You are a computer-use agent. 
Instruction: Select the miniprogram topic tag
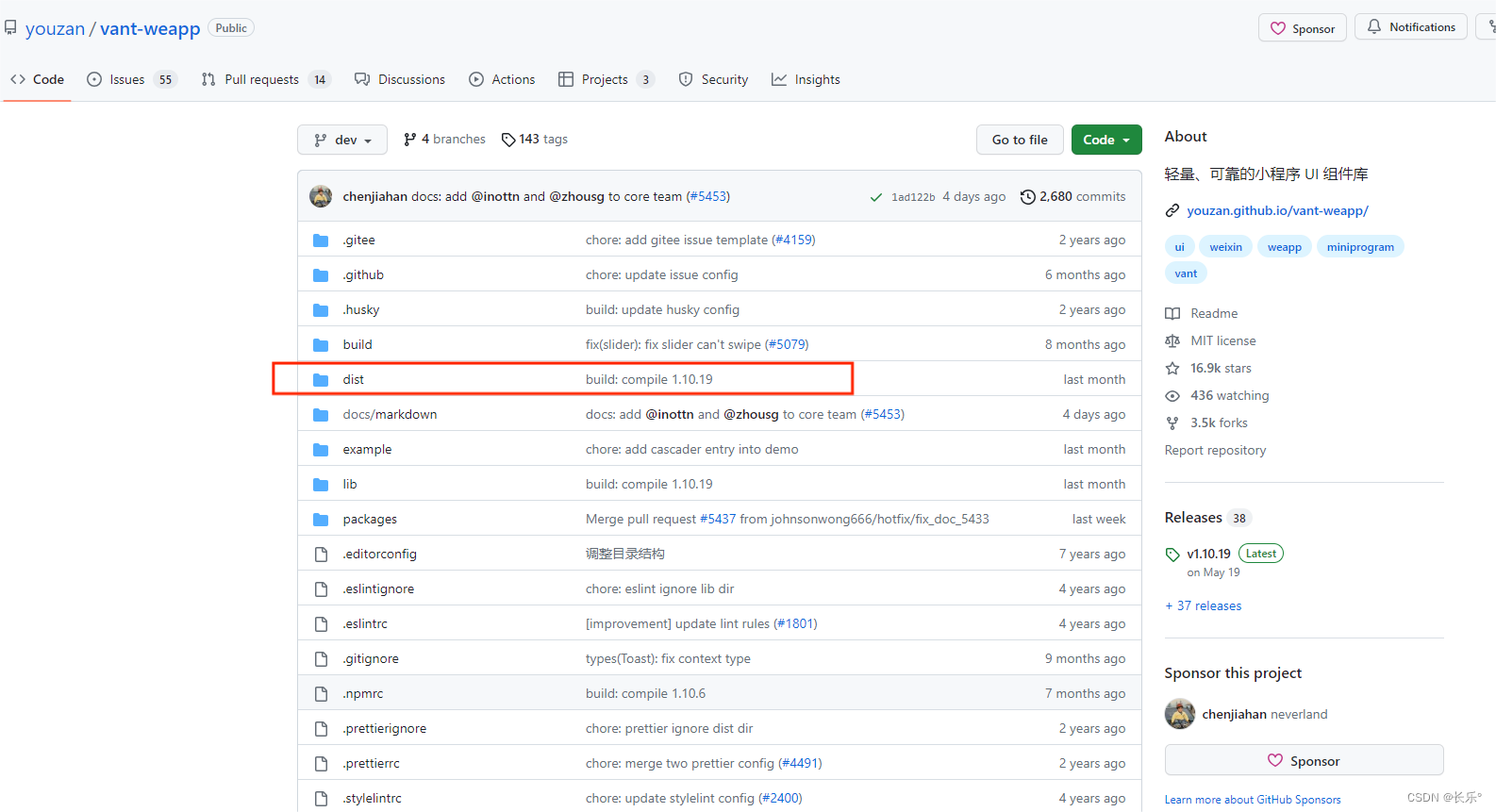point(1360,247)
